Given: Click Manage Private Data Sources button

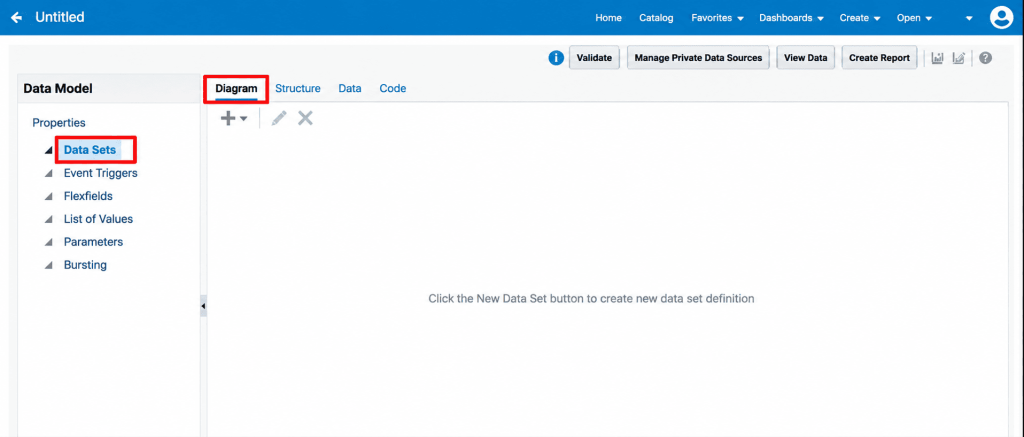Looking at the screenshot, I should tap(698, 57).
